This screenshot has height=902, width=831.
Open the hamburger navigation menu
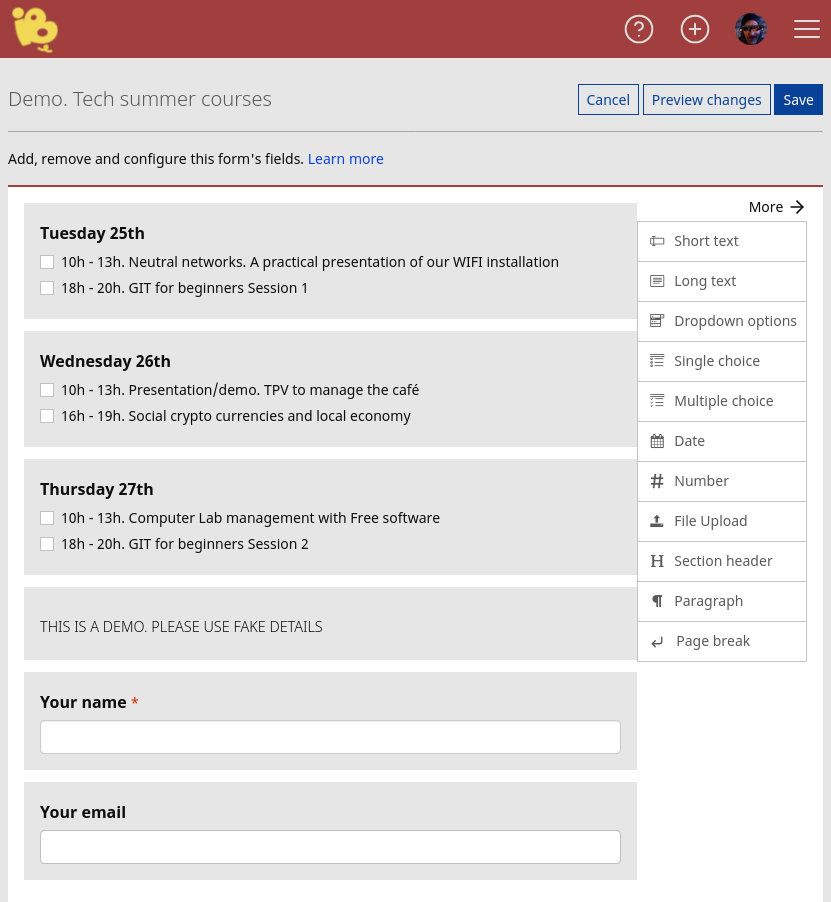[807, 29]
